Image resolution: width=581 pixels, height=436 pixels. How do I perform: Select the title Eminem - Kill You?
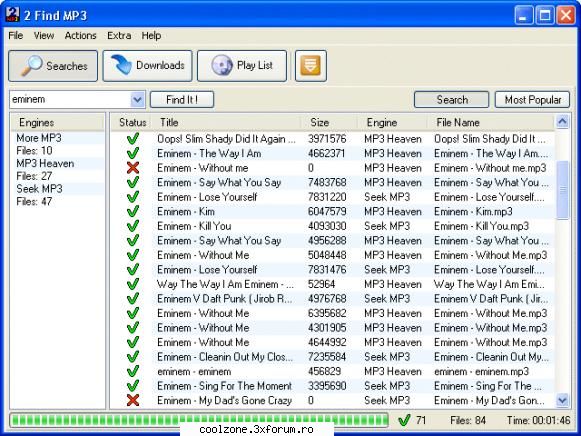pyautogui.click(x=194, y=226)
